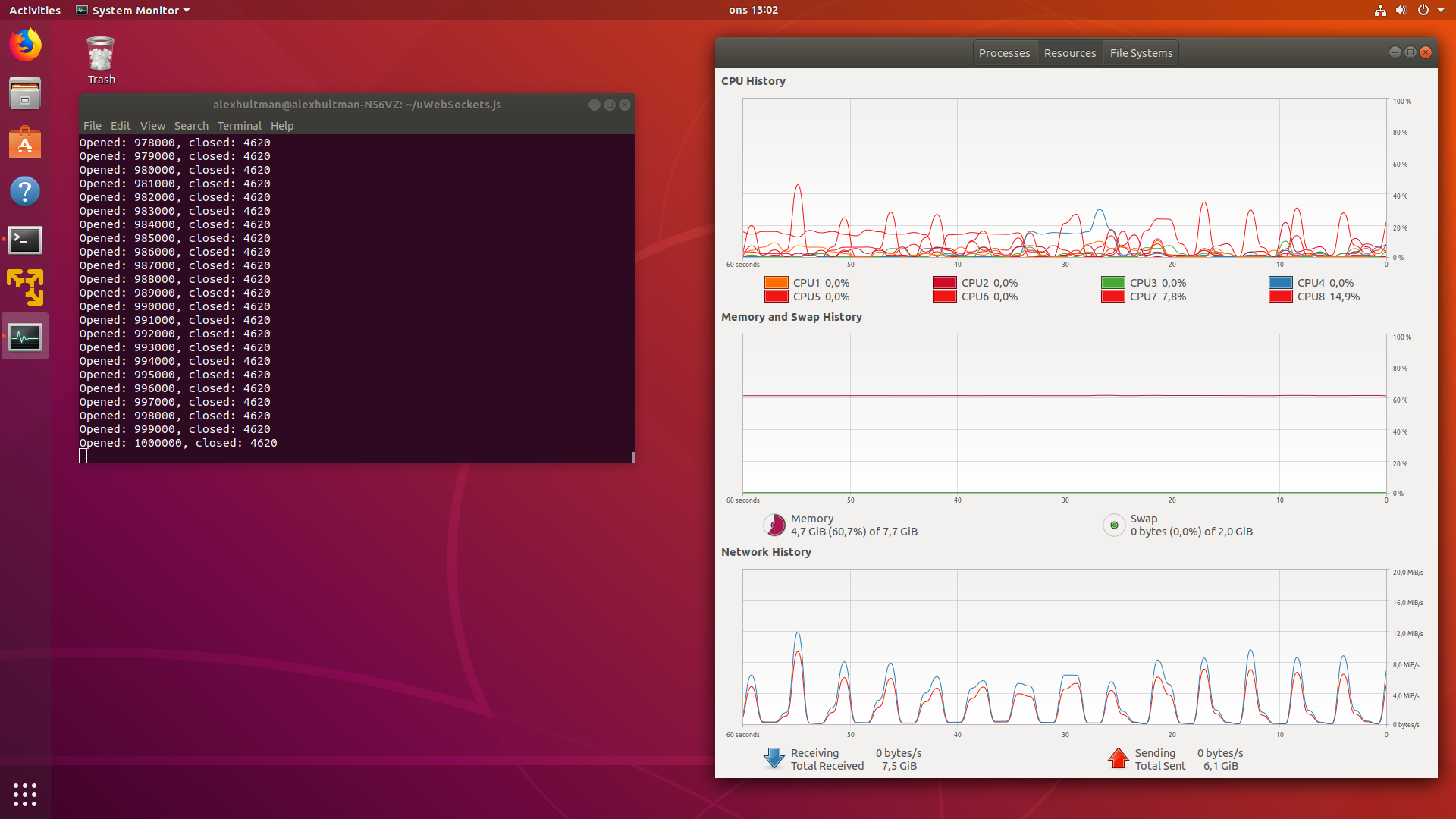
Task: Click the Sending red arrow icon
Action: tap(1118, 758)
